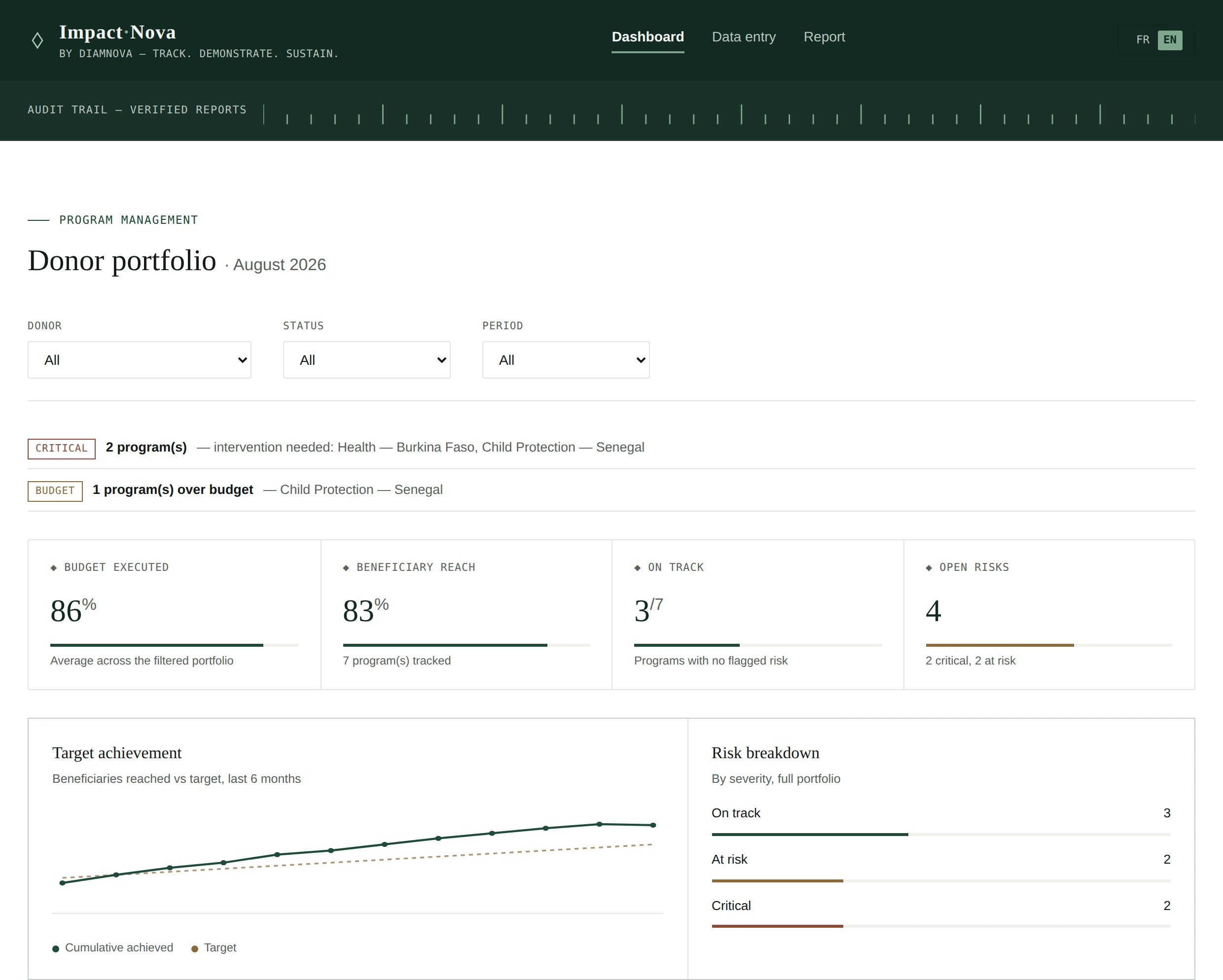Click the On track risk breakdown bar
Screen dimensions: 1223x980
pos(941,834)
